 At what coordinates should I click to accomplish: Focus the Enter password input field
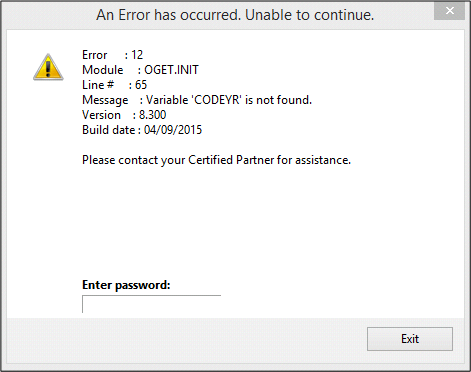[x=152, y=304]
